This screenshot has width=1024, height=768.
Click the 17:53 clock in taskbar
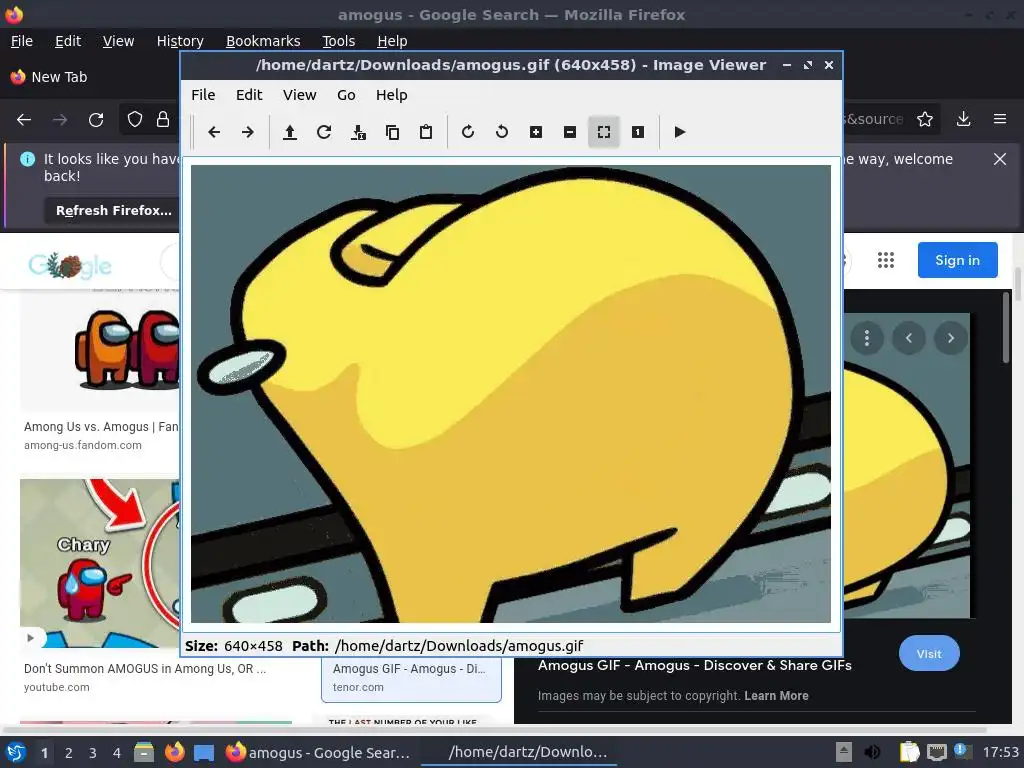(1000, 752)
